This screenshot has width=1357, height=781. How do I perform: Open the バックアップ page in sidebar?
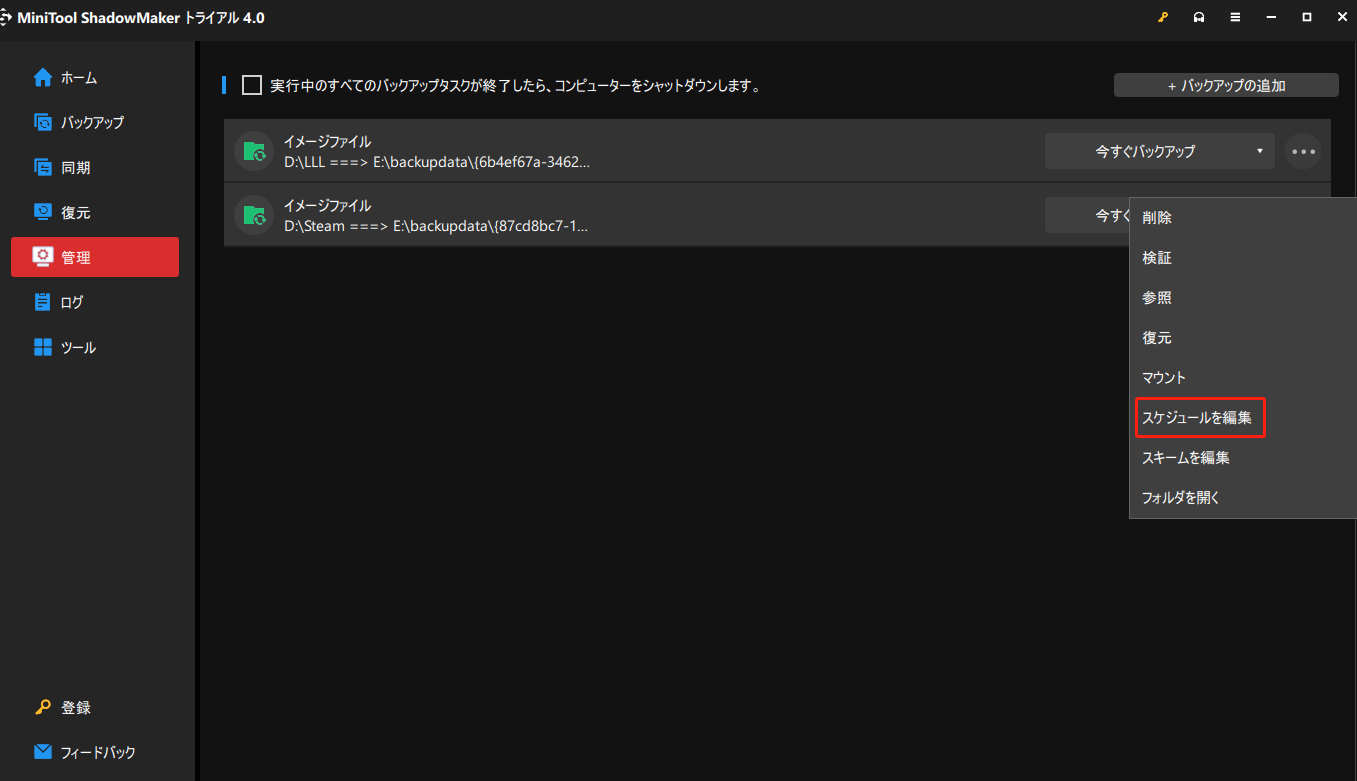pos(95,122)
